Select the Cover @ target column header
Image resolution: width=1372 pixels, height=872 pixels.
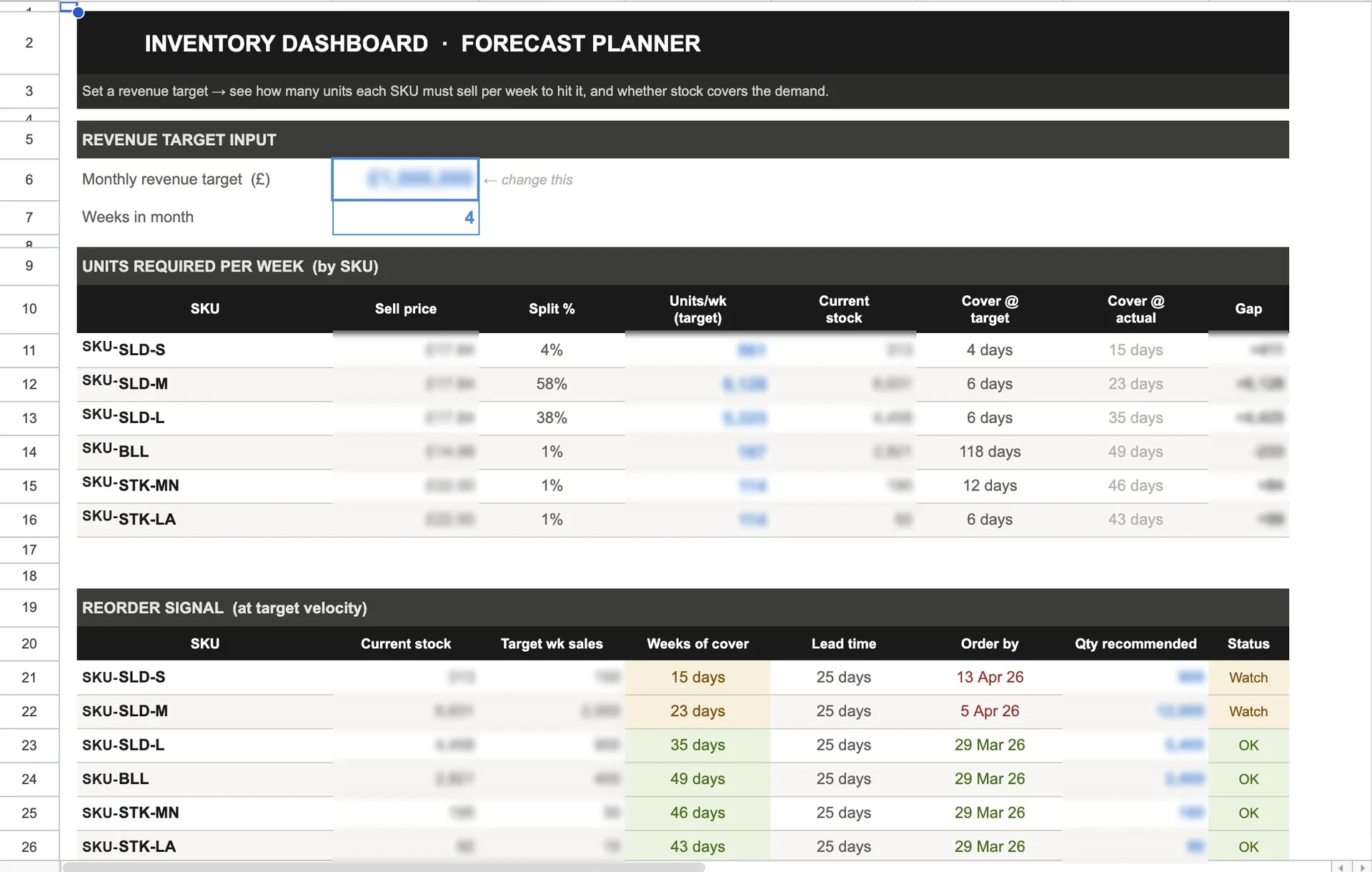(x=990, y=309)
